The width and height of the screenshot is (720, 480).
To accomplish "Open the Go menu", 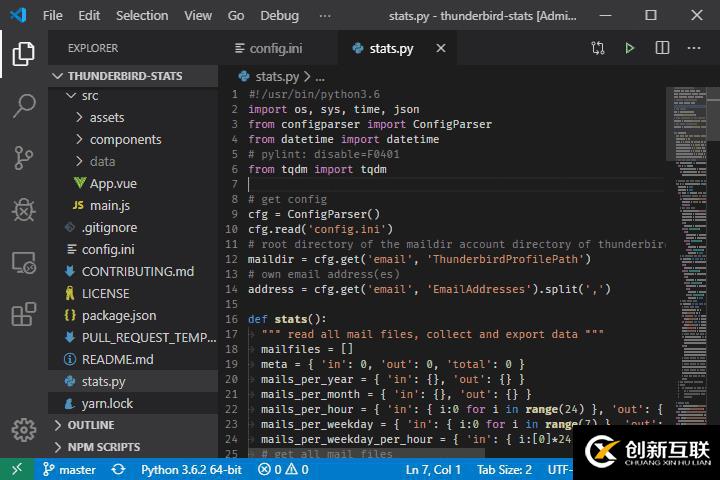I will point(236,16).
